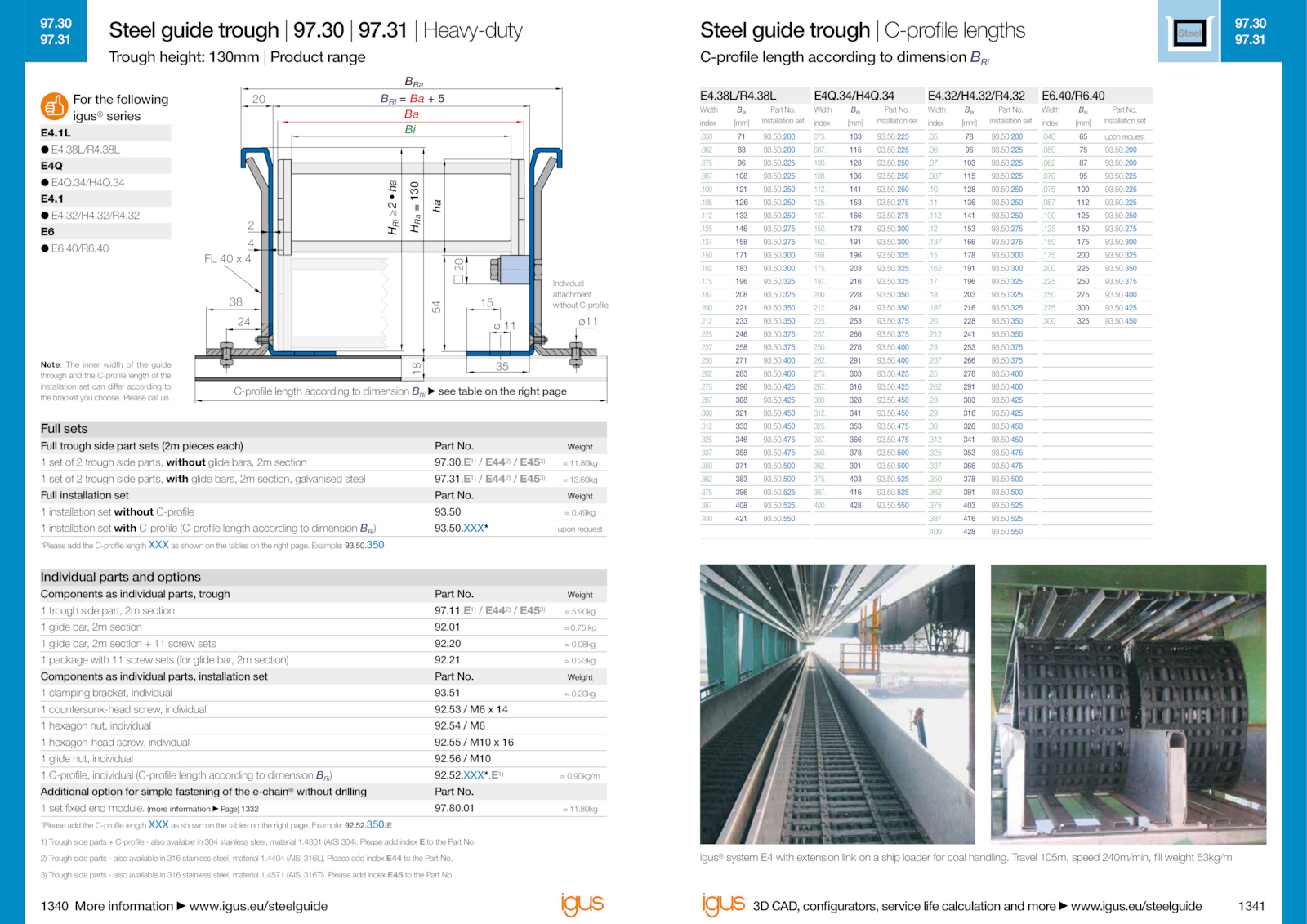
Task: Click the Page 1332 more information reference
Action: tap(203, 809)
